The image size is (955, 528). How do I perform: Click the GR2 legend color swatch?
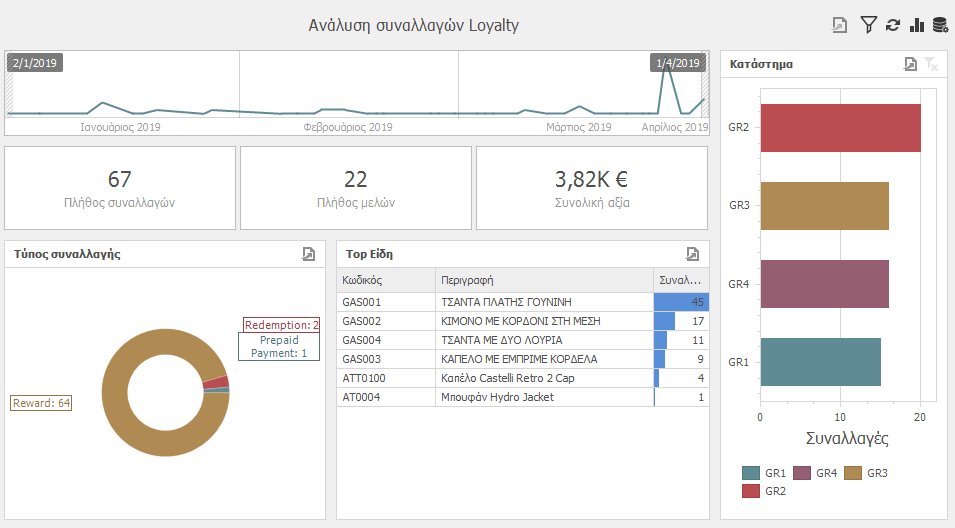click(x=751, y=491)
